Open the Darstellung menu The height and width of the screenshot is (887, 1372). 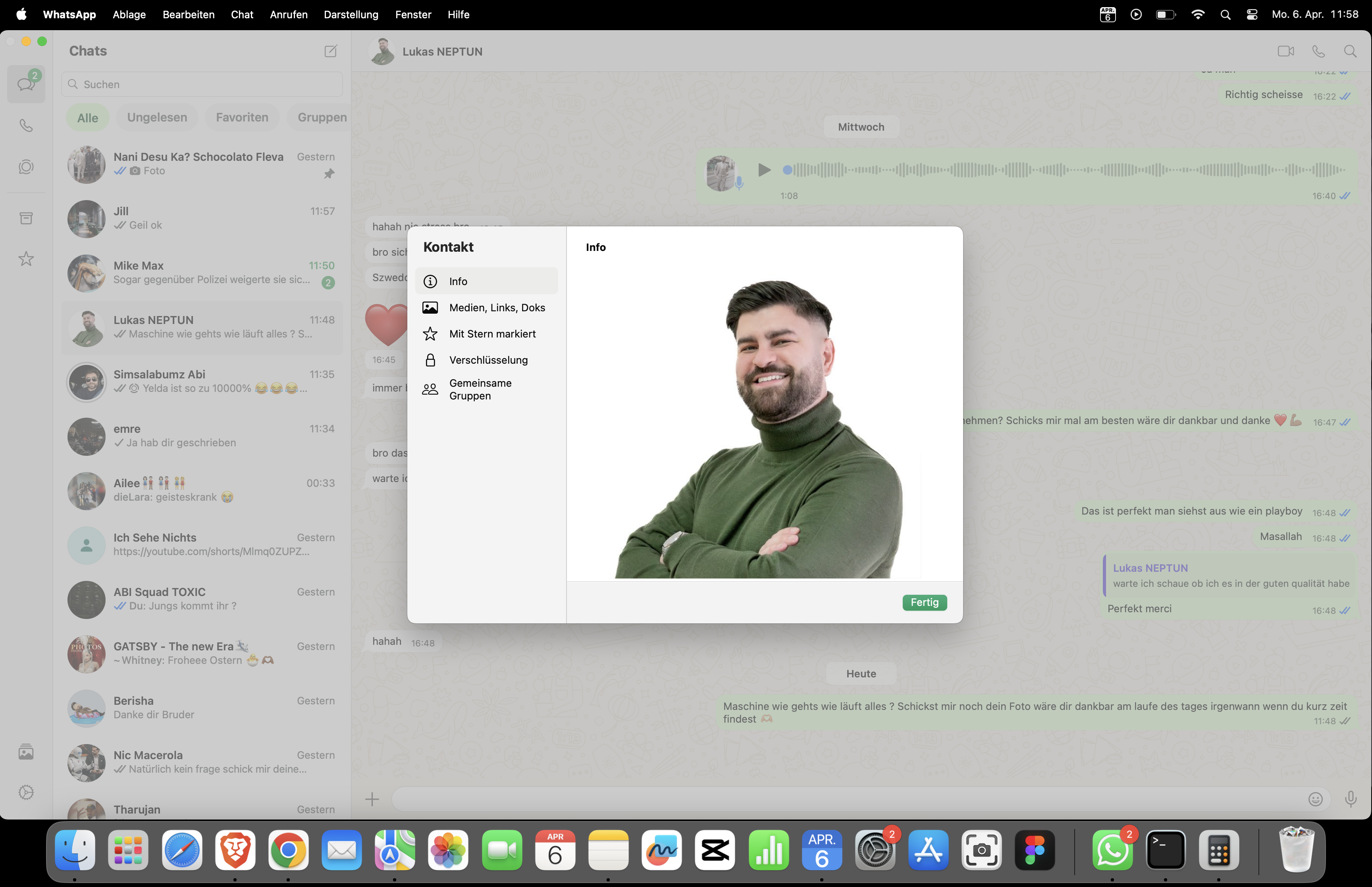(x=351, y=14)
